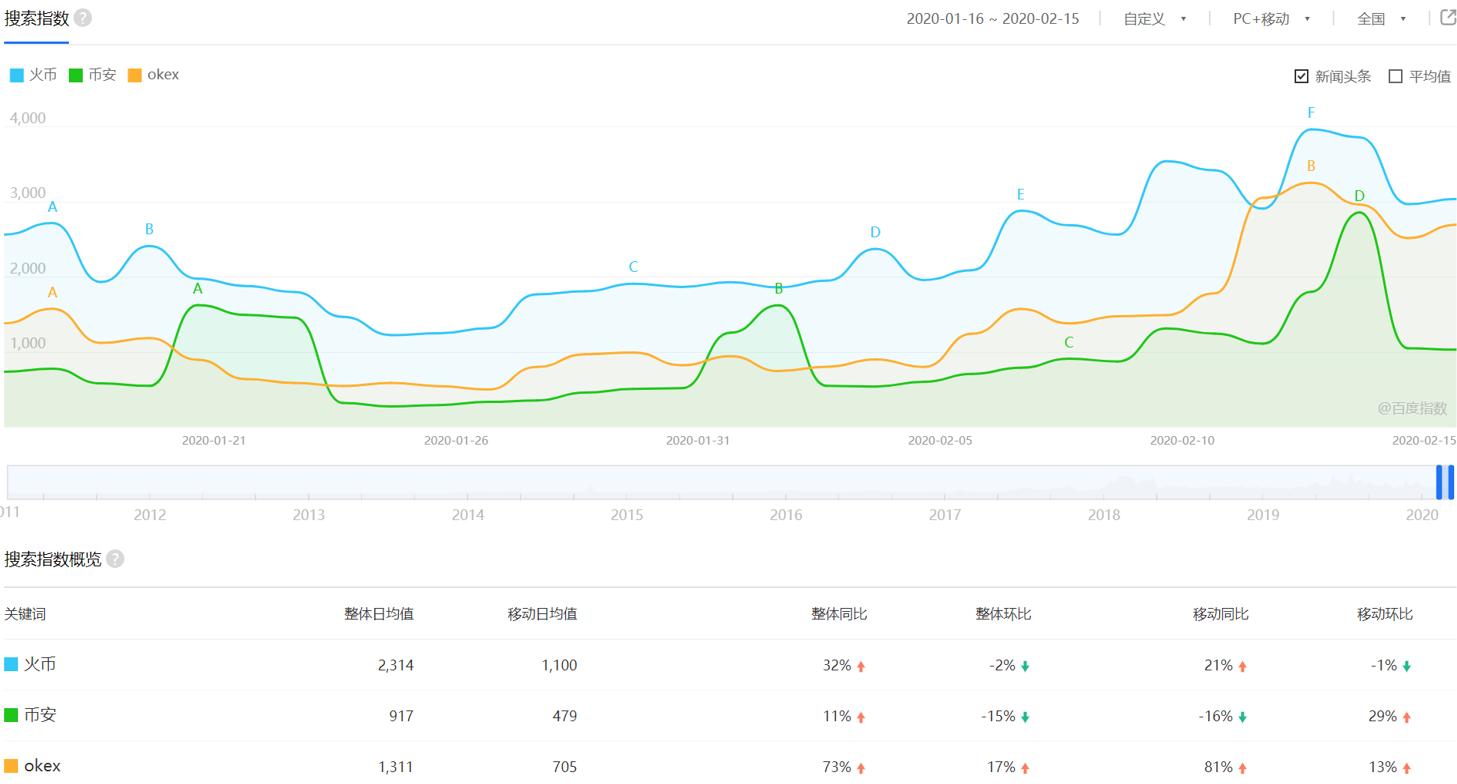The width and height of the screenshot is (1457, 784).
Task: Click the export/share icon at top right
Action: (1448, 17)
